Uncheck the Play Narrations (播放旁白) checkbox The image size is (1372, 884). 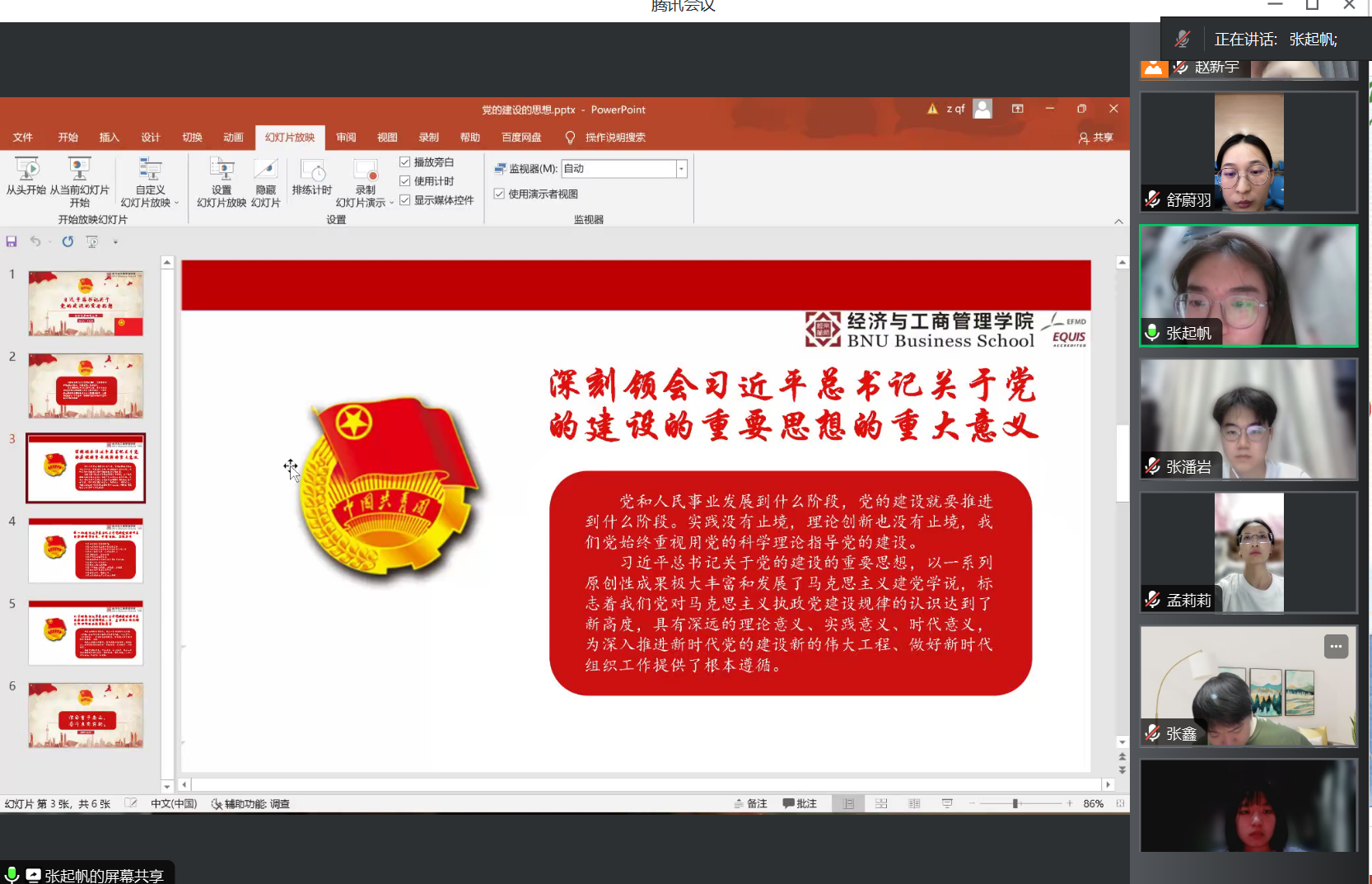point(405,162)
